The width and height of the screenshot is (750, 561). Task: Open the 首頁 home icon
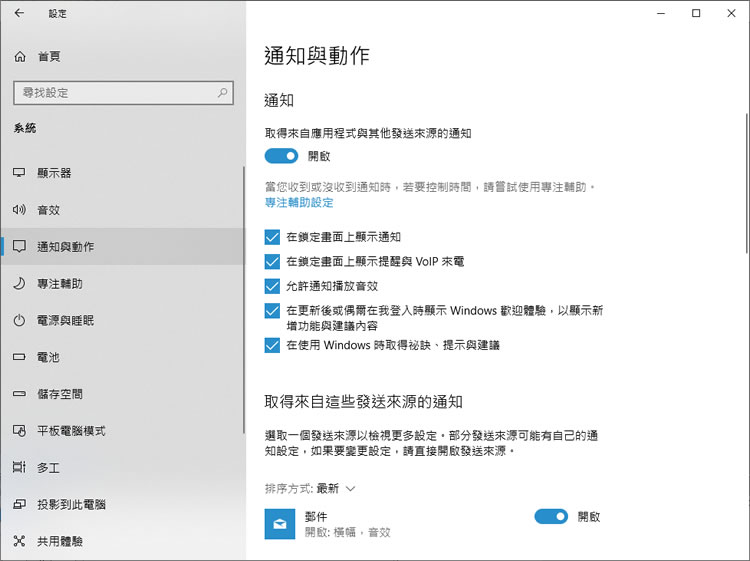pos(20,56)
